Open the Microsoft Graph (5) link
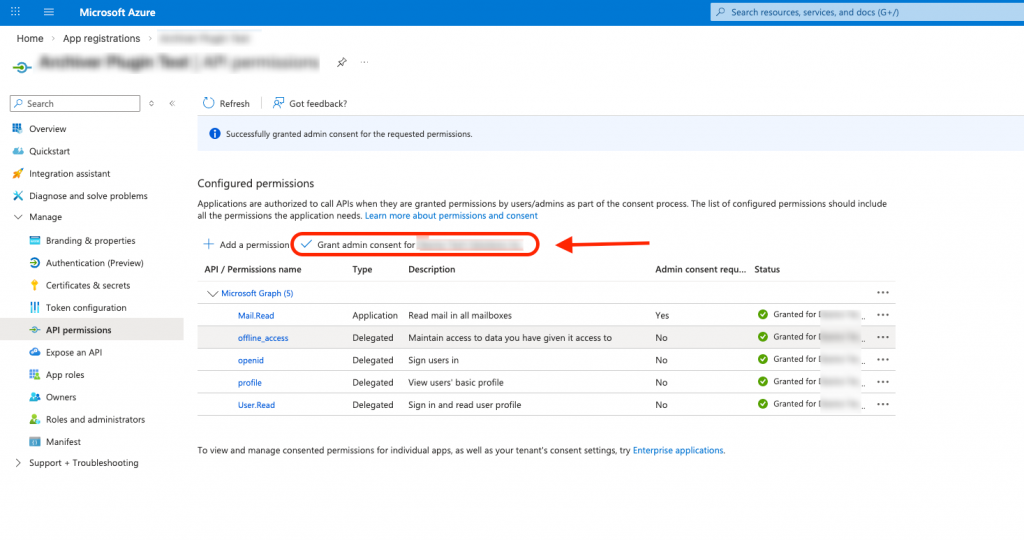Viewport: 1024px width, 540px height. tap(257, 293)
